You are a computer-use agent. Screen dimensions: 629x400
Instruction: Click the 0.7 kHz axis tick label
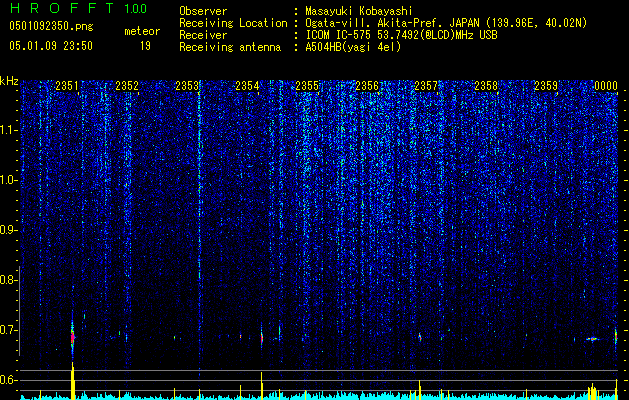point(8,330)
